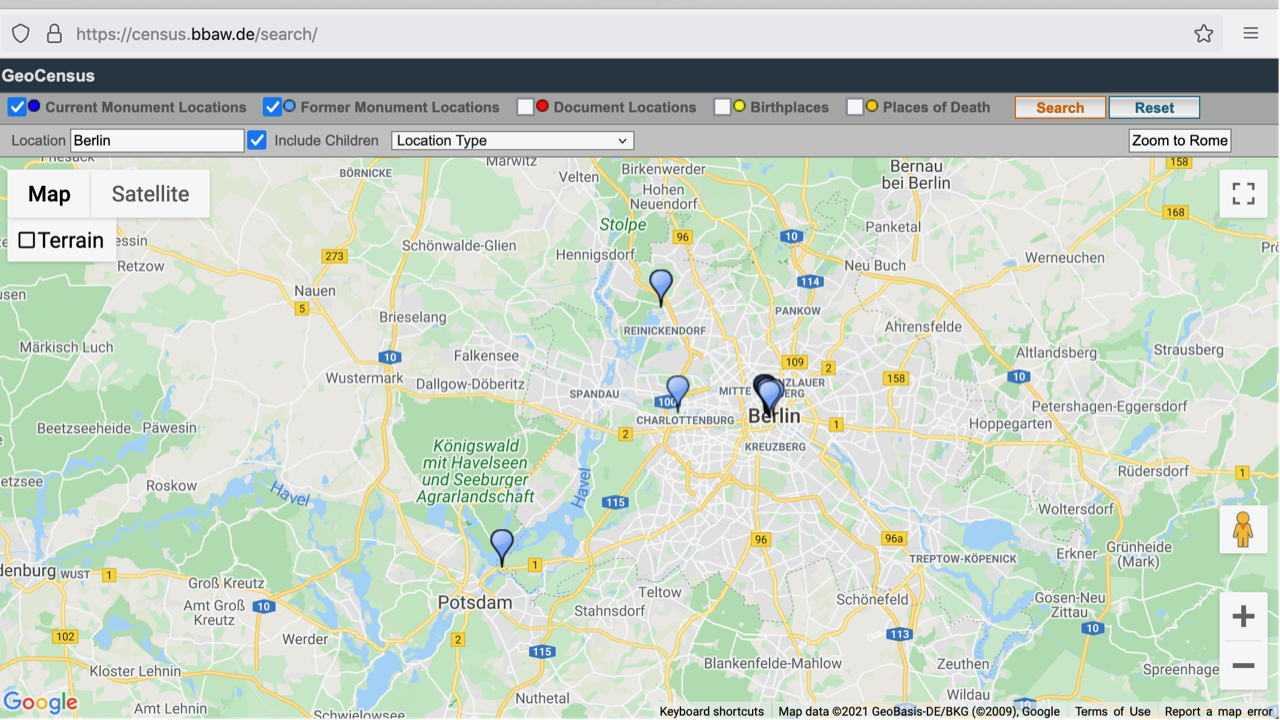Click the Treptow-Köpenick district label

click(964, 559)
